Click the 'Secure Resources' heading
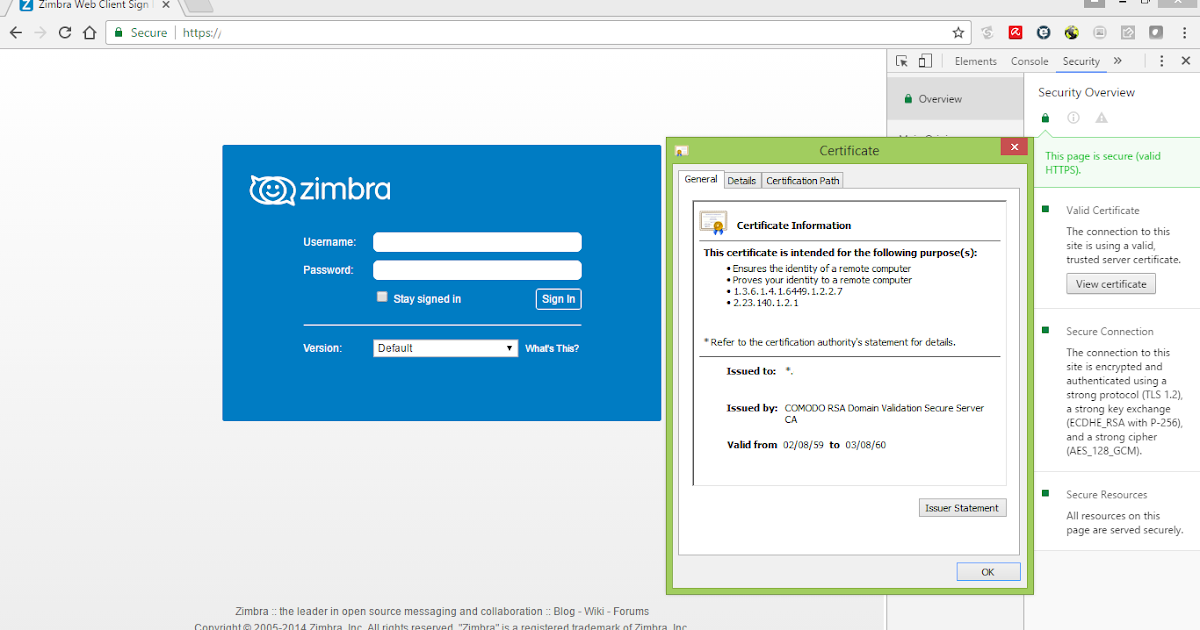 click(1107, 494)
